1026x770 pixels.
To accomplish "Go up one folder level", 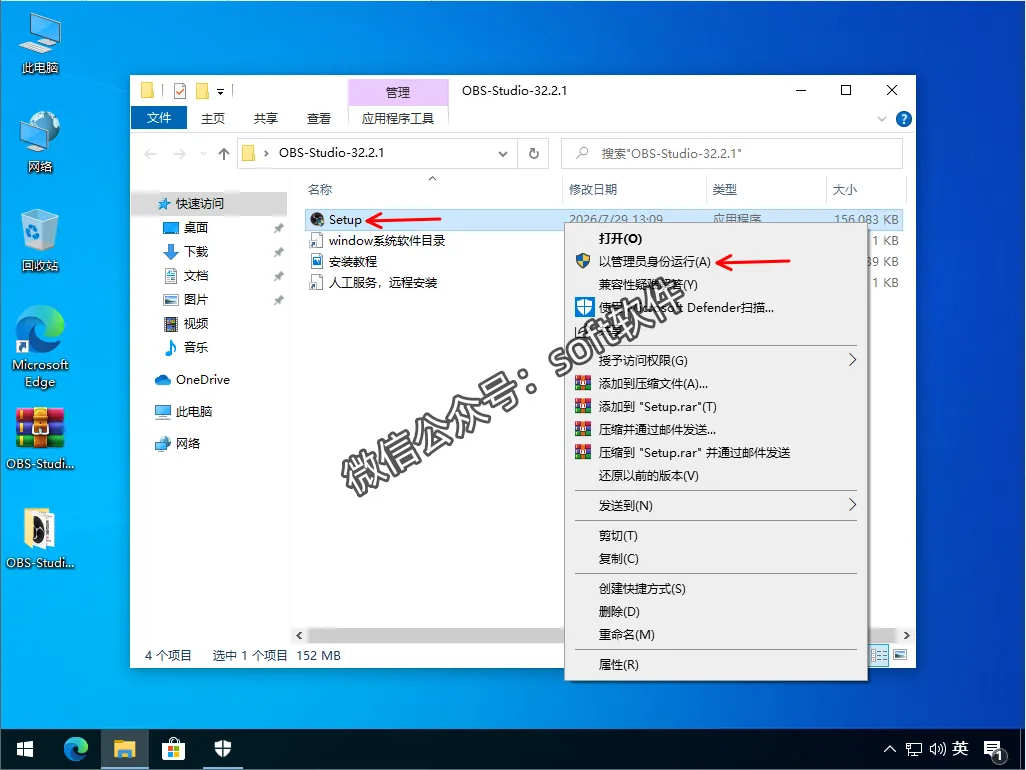I will coord(224,154).
